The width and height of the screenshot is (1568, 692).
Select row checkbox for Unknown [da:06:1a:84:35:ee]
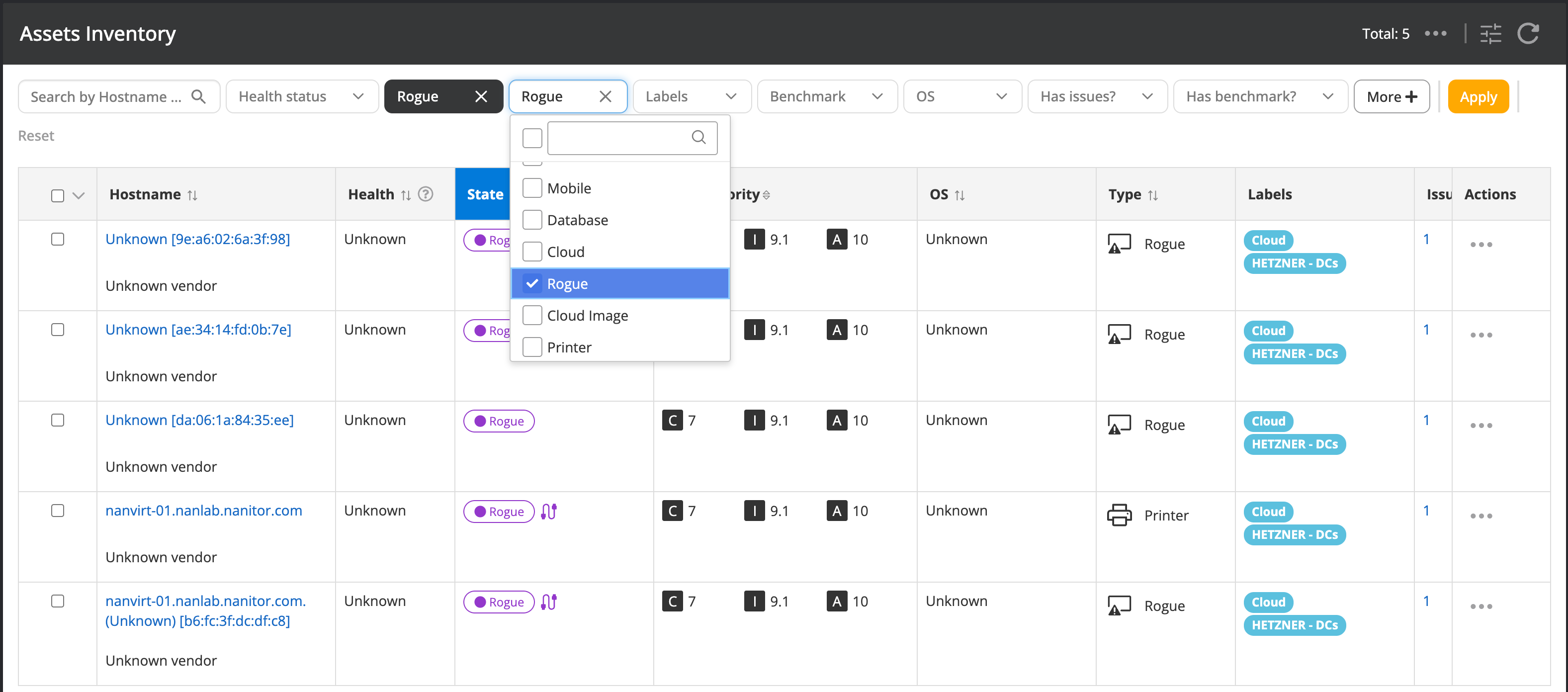(x=58, y=420)
